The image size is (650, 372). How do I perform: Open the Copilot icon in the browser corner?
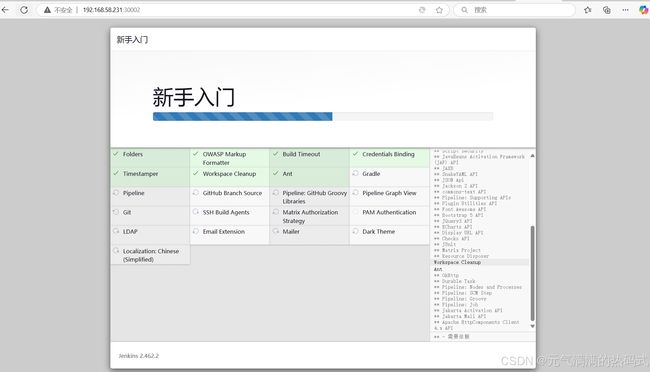644,10
